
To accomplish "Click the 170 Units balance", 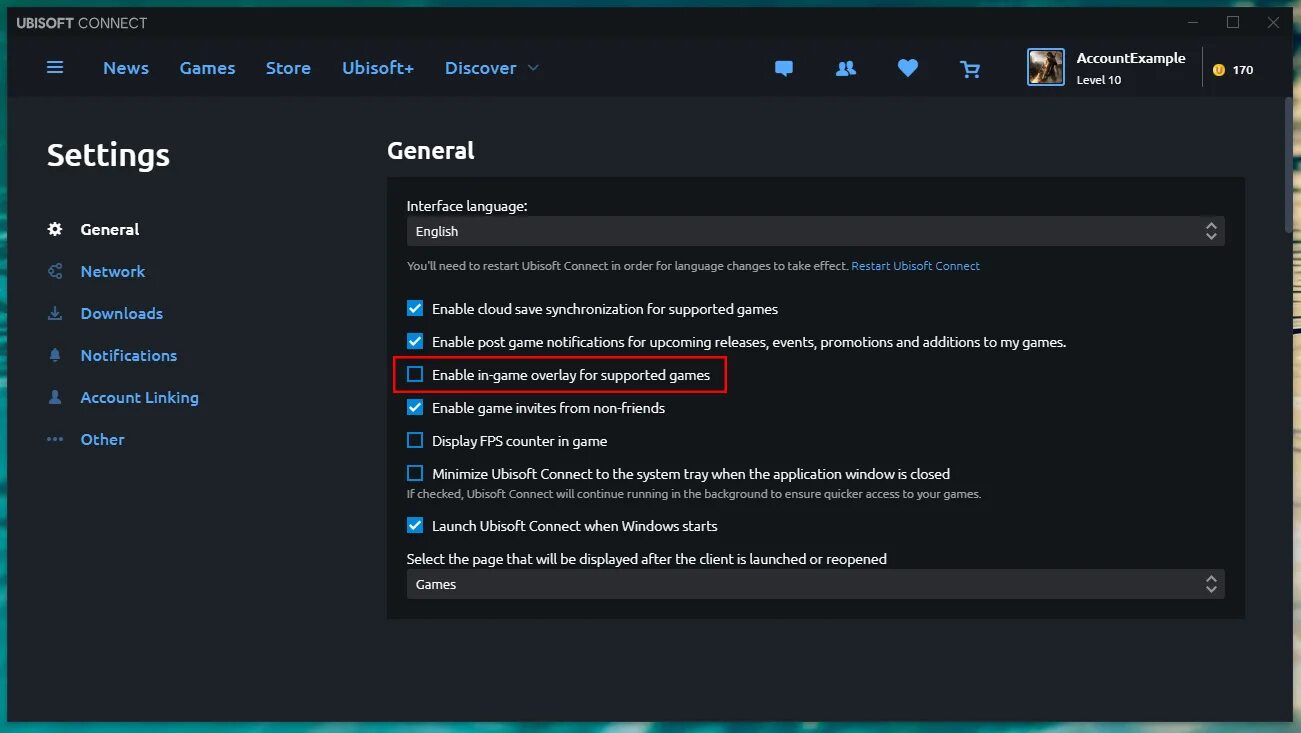I will (x=1243, y=70).
